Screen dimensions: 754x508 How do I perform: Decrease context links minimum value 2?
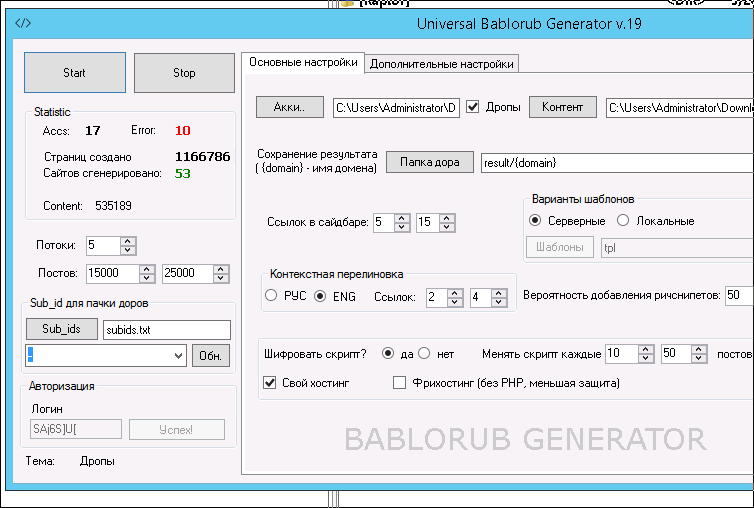coord(454,303)
